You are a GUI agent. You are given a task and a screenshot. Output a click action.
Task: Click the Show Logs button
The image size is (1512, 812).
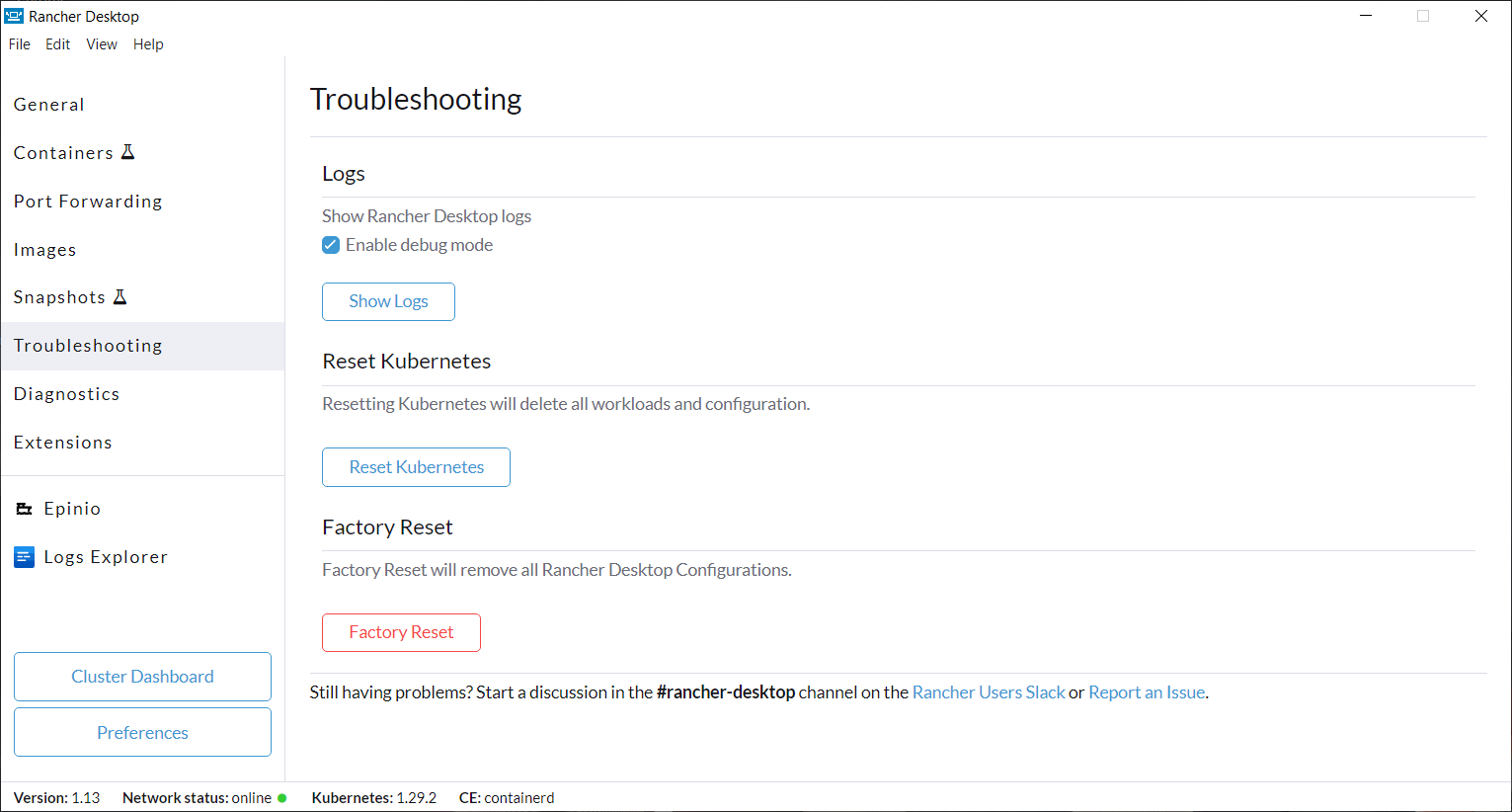tap(388, 301)
